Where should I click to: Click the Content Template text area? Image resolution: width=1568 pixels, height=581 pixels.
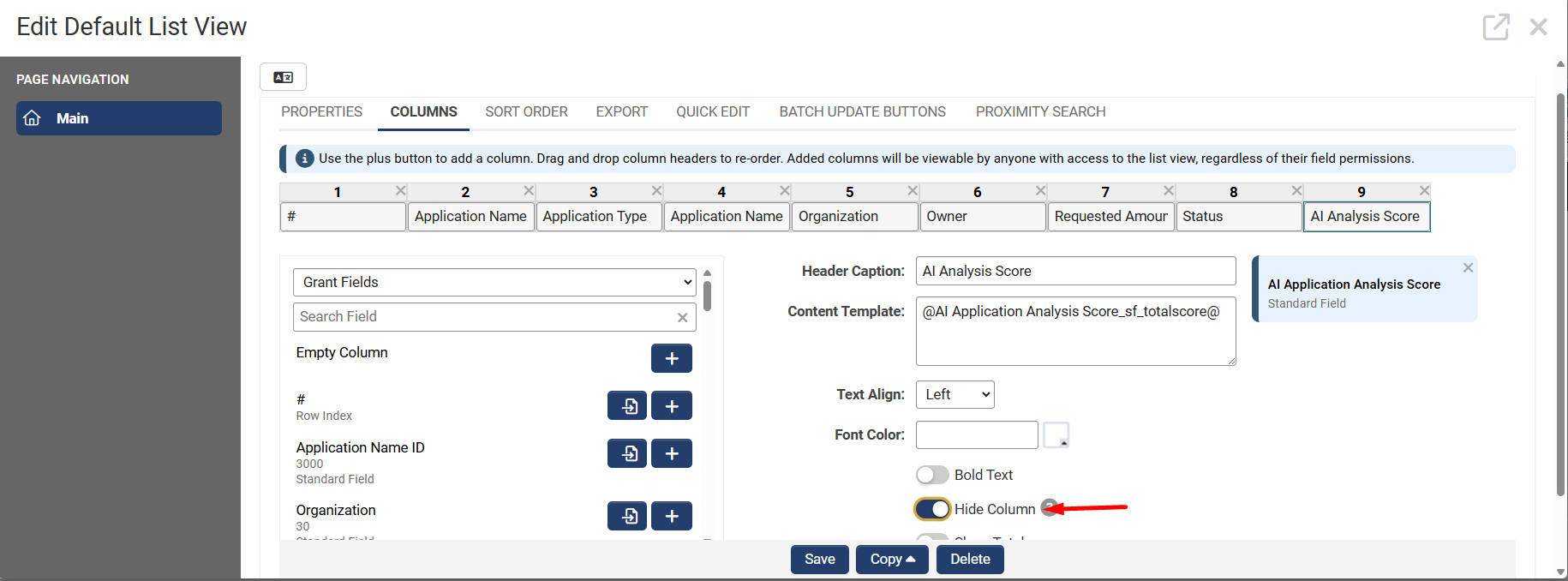pyautogui.click(x=1075, y=331)
